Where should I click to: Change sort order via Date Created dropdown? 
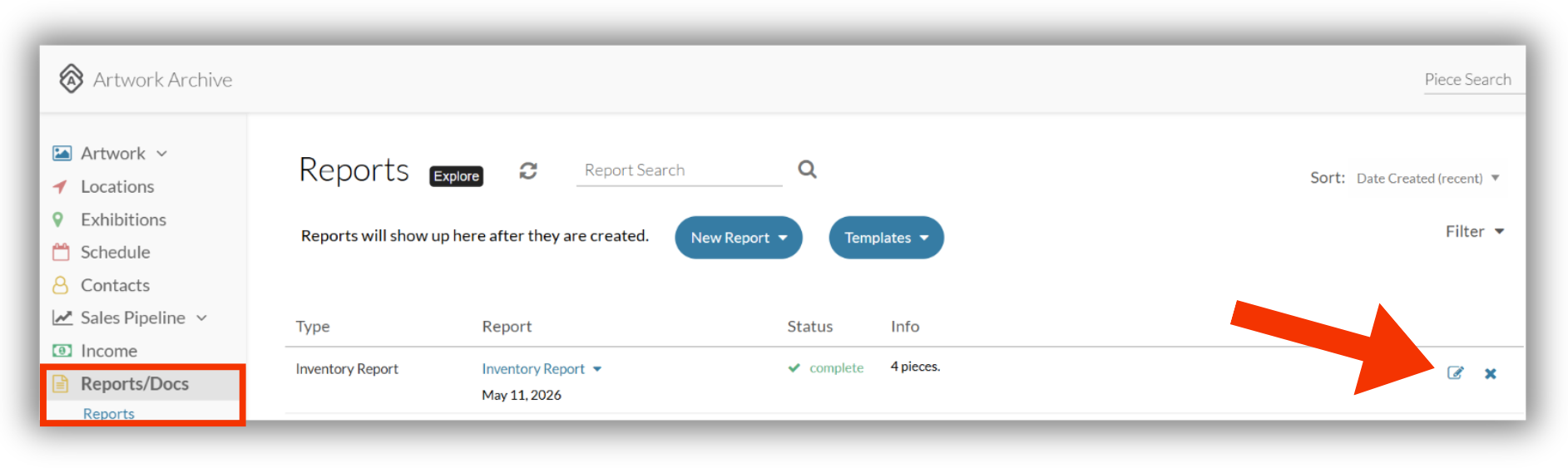tap(1427, 179)
